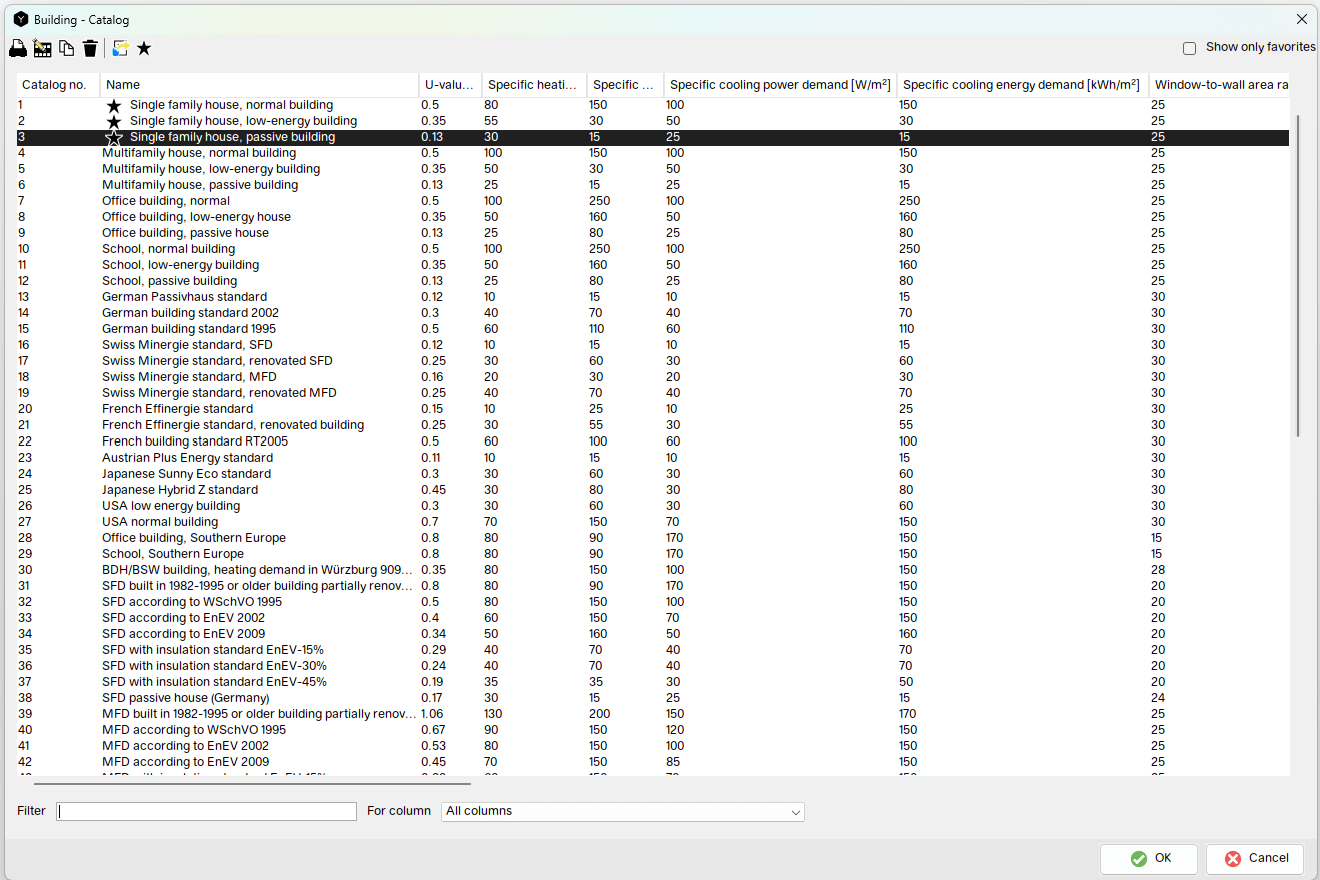Dismiss the dialog with Cancel
The height and width of the screenshot is (880, 1320).
point(1254,858)
